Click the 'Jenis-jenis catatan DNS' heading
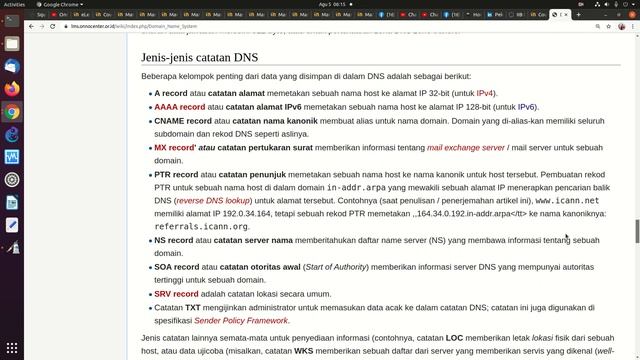 (x=200, y=57)
